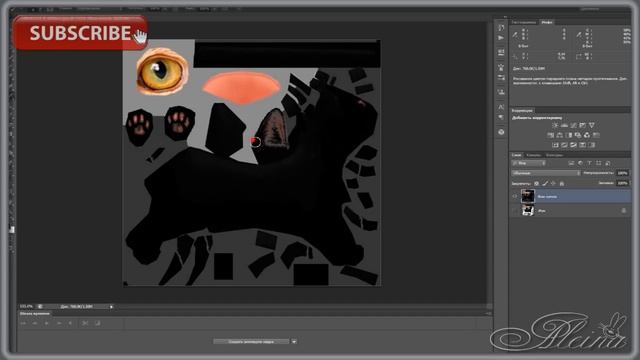
Task: Filter layers by smart objects
Action: [607, 163]
